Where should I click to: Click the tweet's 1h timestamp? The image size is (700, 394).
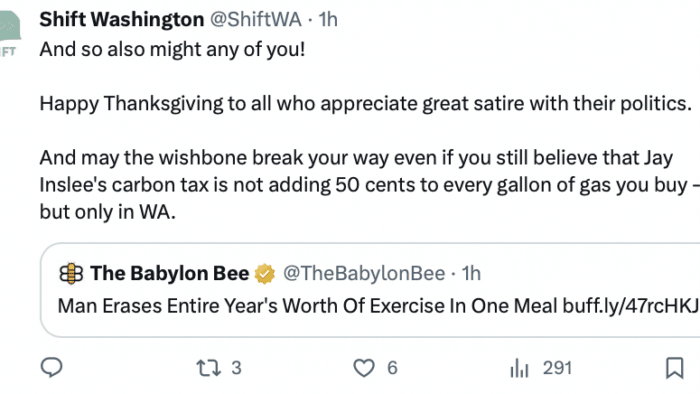click(328, 20)
